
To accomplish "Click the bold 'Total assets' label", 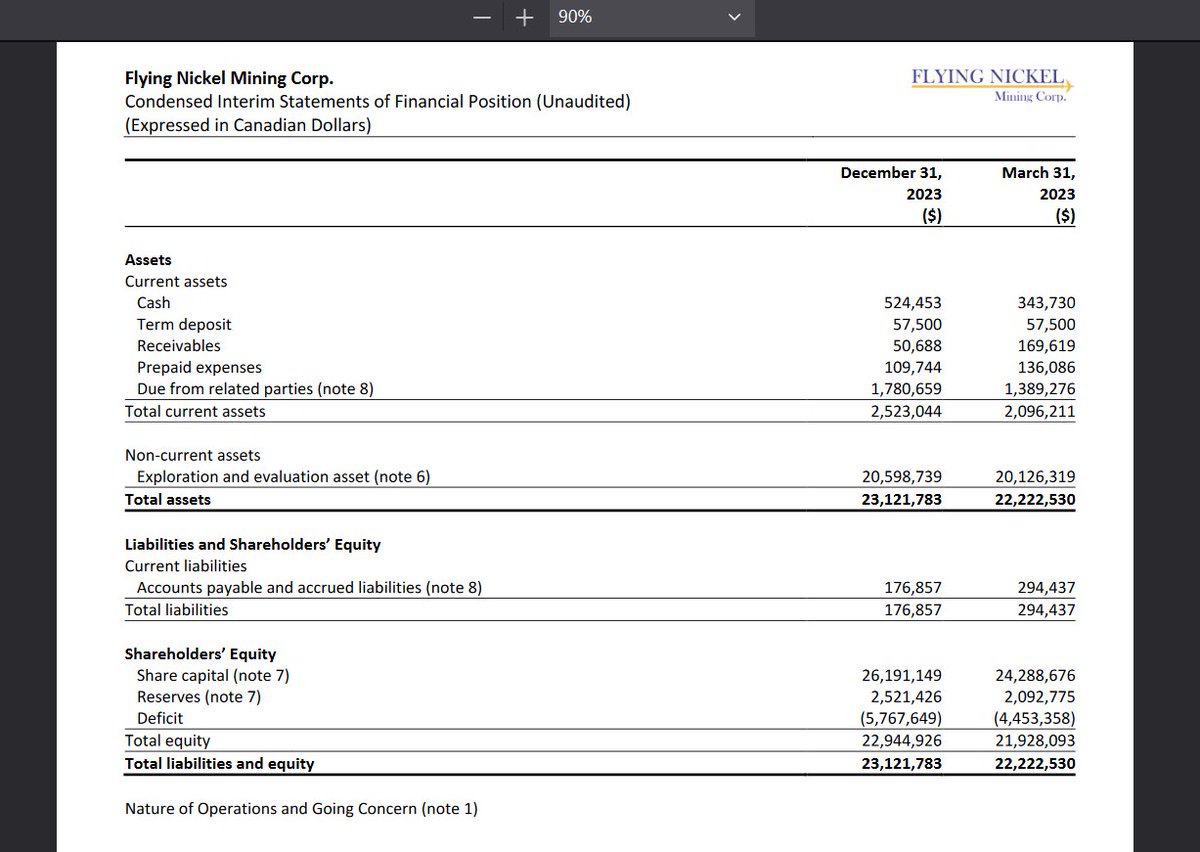I will tap(167, 499).
